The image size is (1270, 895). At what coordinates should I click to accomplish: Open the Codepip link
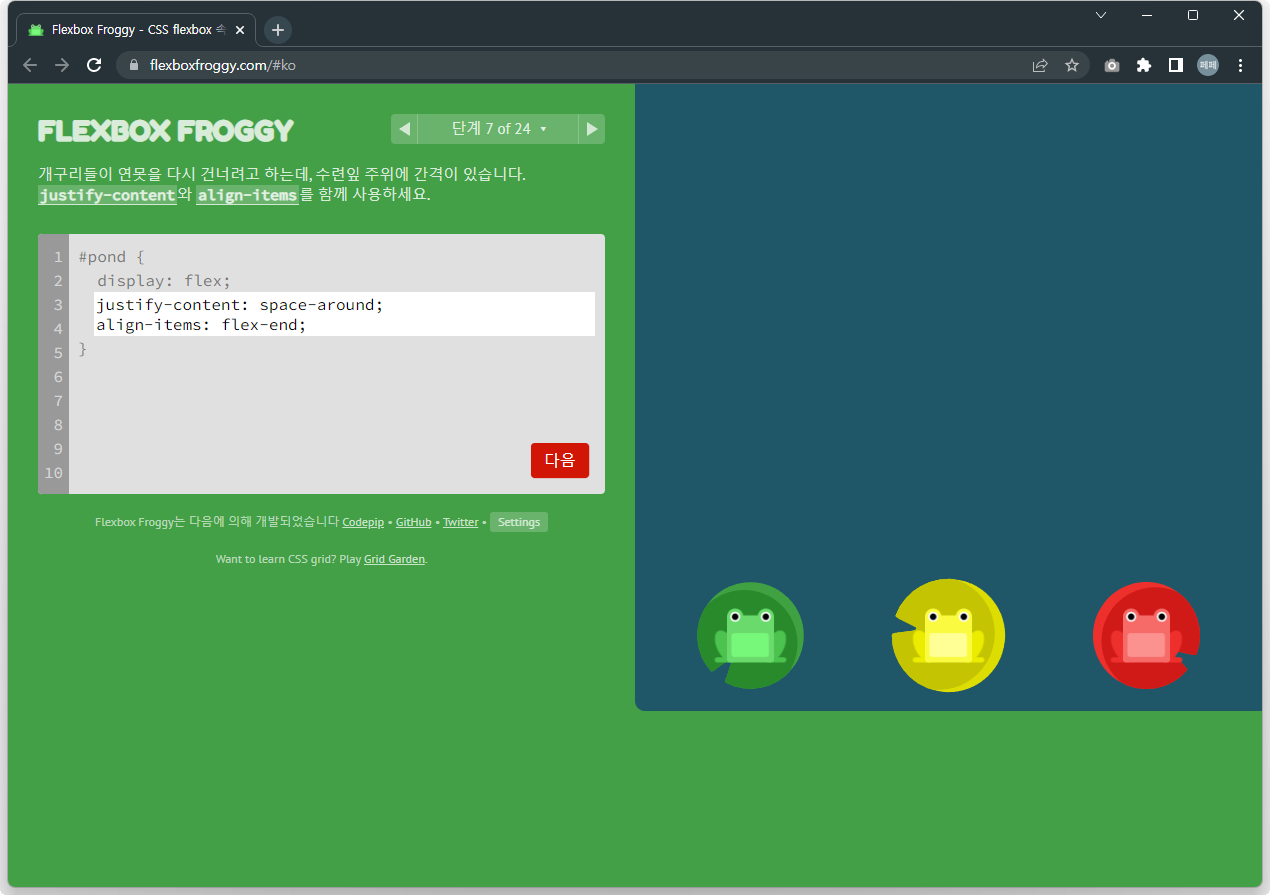(363, 522)
